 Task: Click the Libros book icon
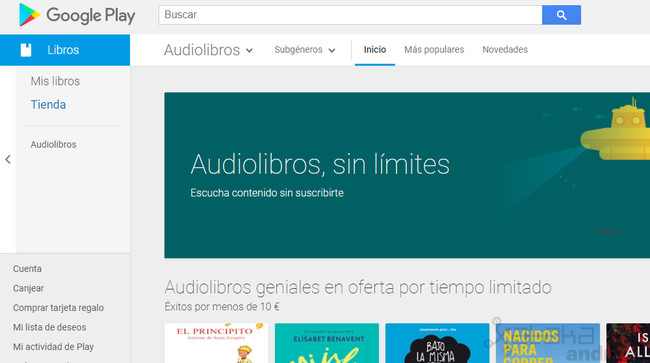[x=26, y=50]
